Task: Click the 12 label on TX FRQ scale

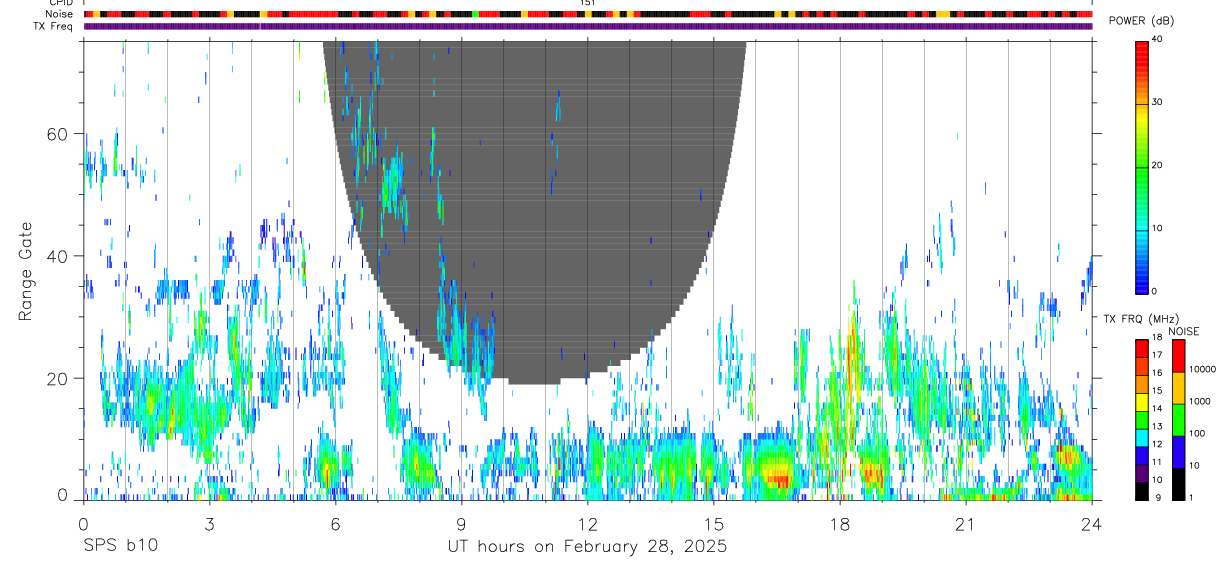Action: point(1158,444)
